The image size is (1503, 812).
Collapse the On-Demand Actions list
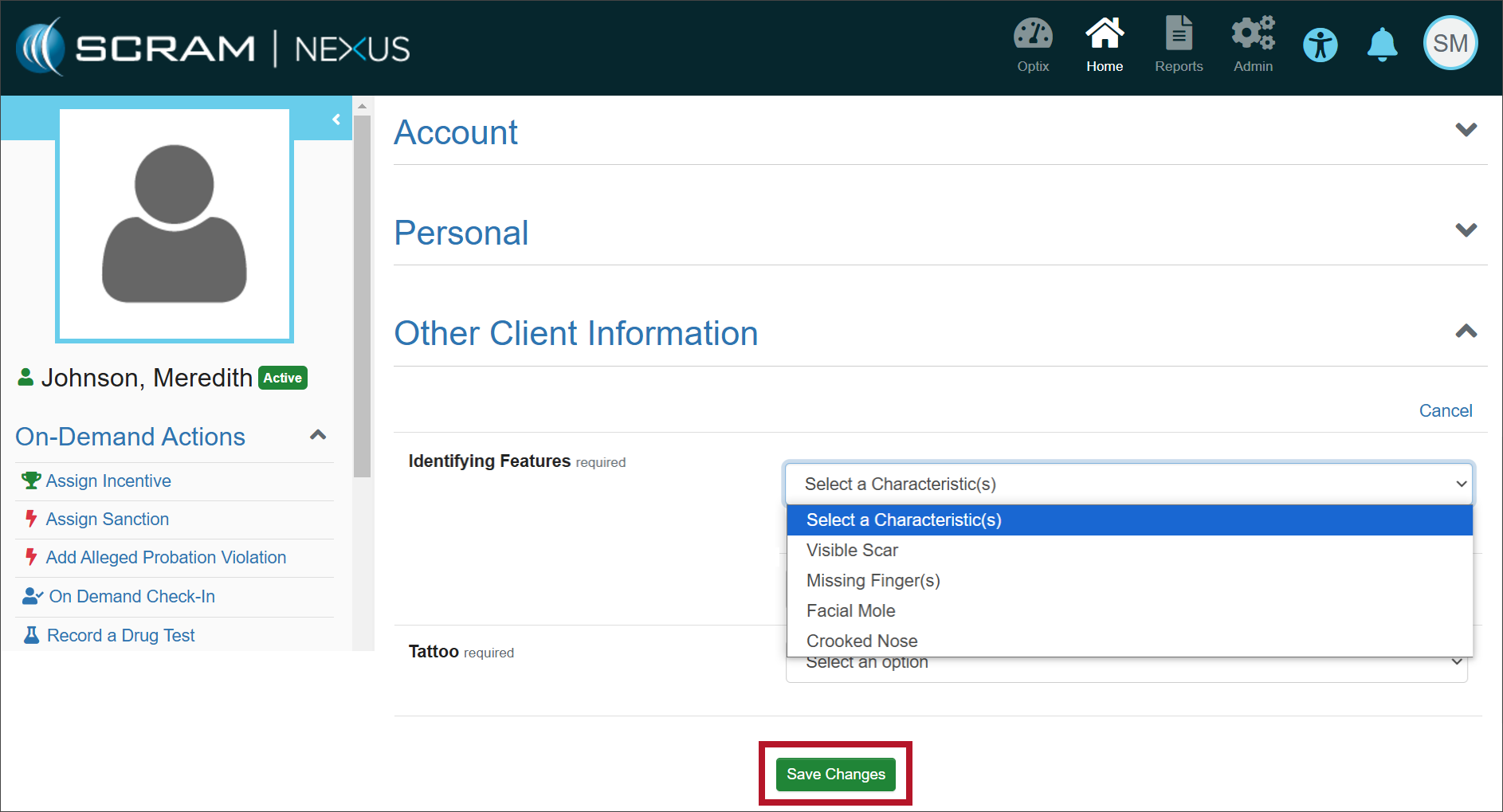click(318, 435)
